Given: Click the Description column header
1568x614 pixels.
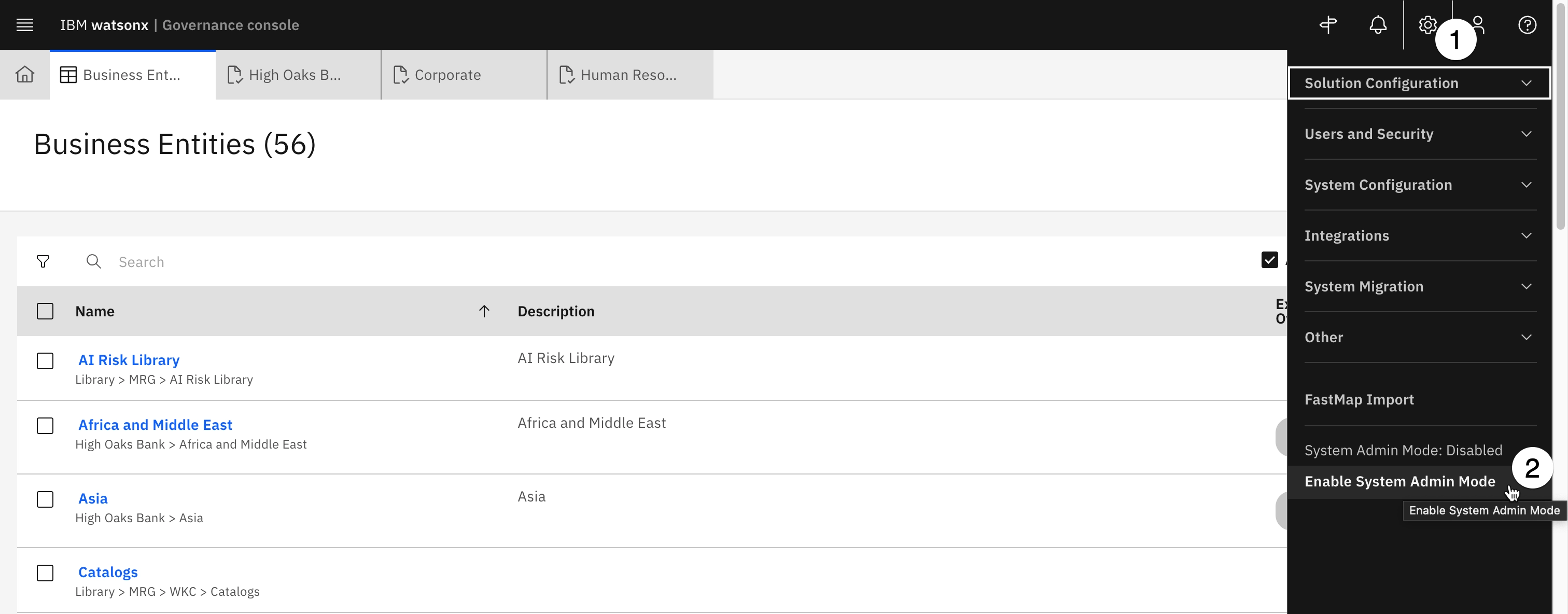Looking at the screenshot, I should tap(556, 312).
